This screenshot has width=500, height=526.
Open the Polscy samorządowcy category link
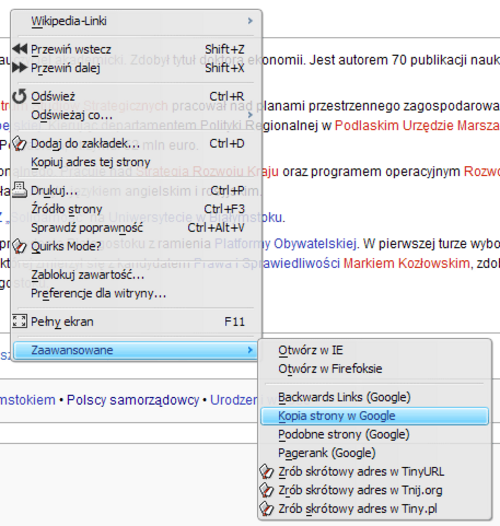tap(133, 400)
